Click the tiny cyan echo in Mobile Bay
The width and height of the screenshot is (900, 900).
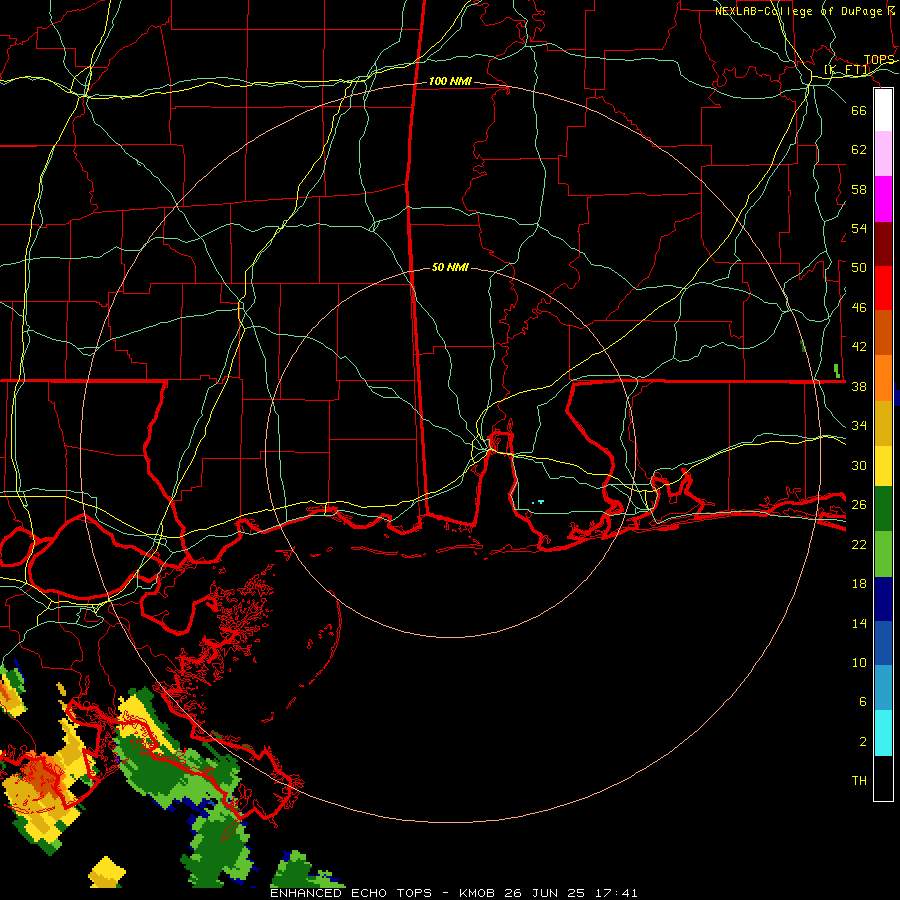540,502
